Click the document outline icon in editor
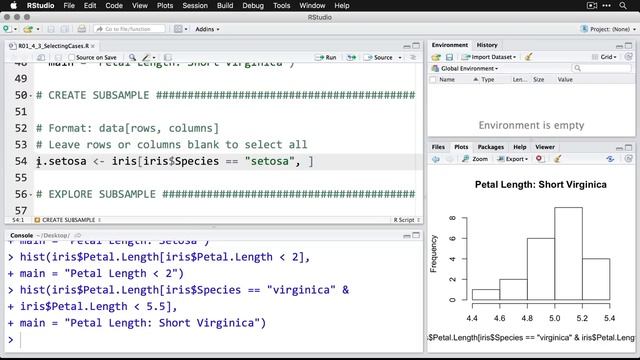640x360 pixels. pyautogui.click(x=413, y=58)
